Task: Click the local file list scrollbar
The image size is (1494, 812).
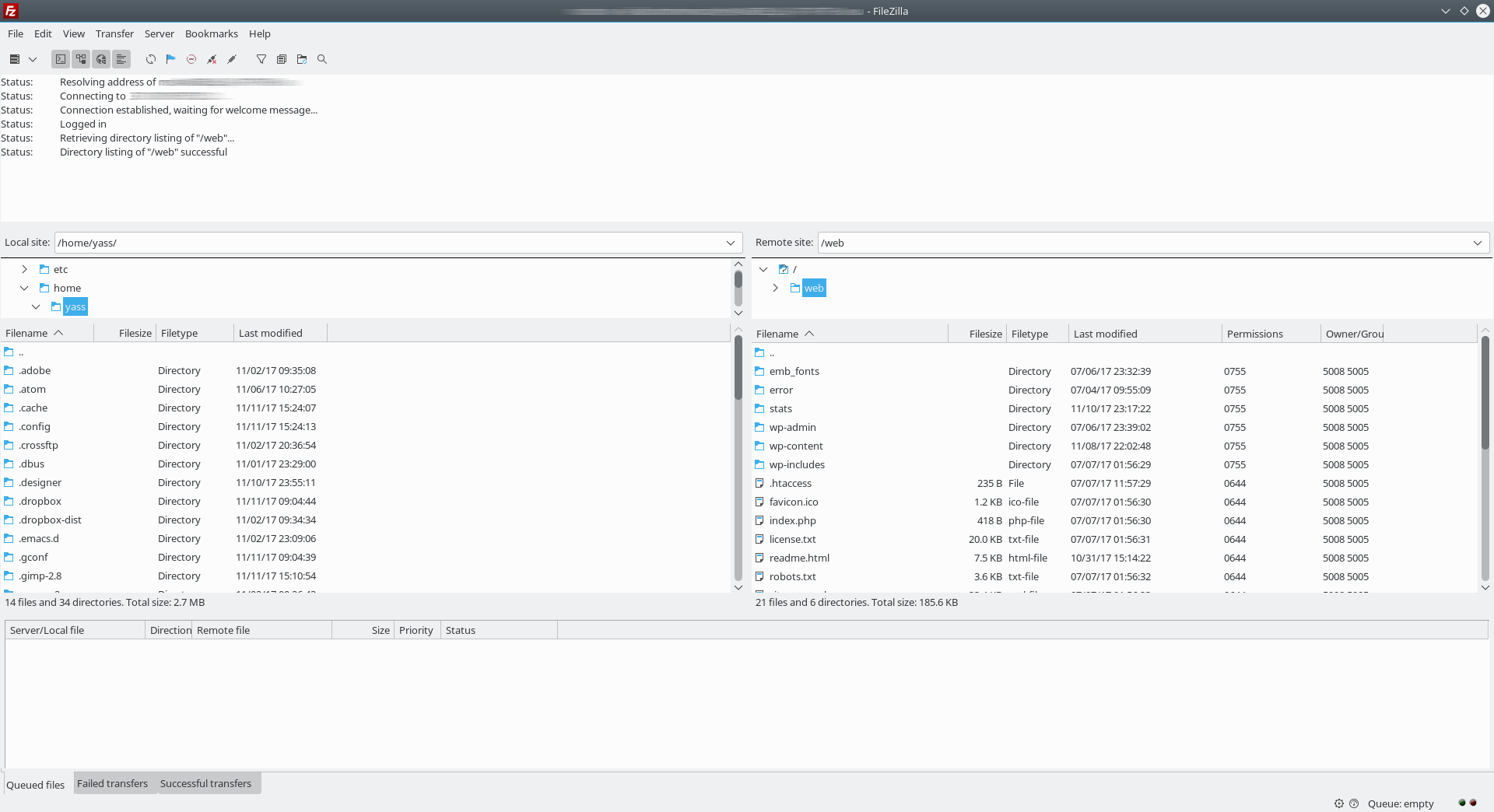Action: click(x=738, y=368)
